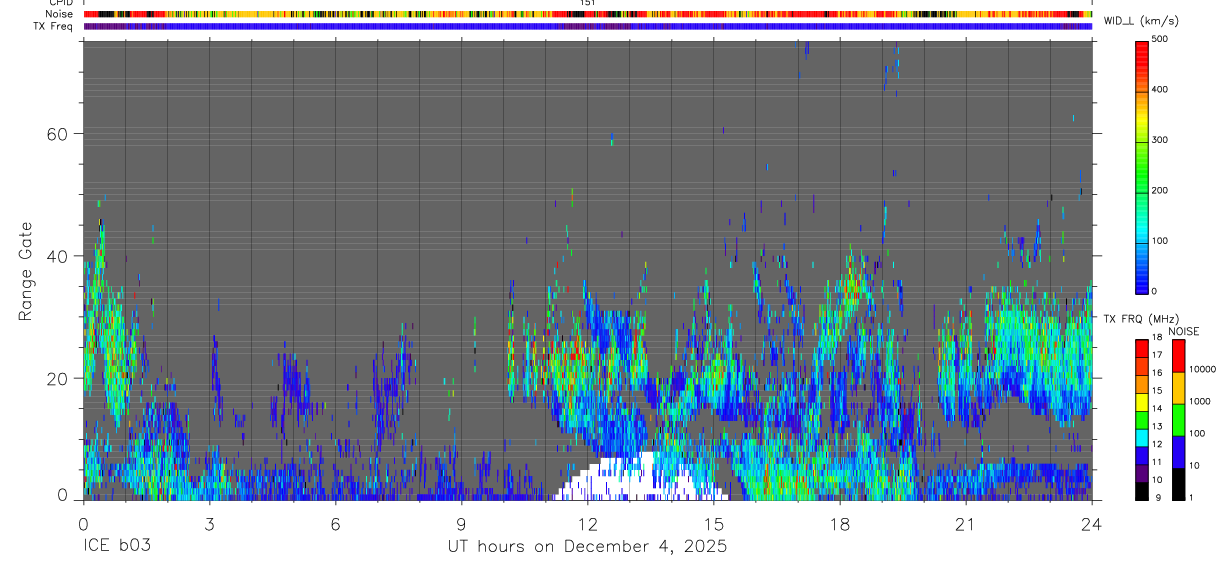
Task: Click the '13' TX frequency scale value
Action: tap(1157, 426)
